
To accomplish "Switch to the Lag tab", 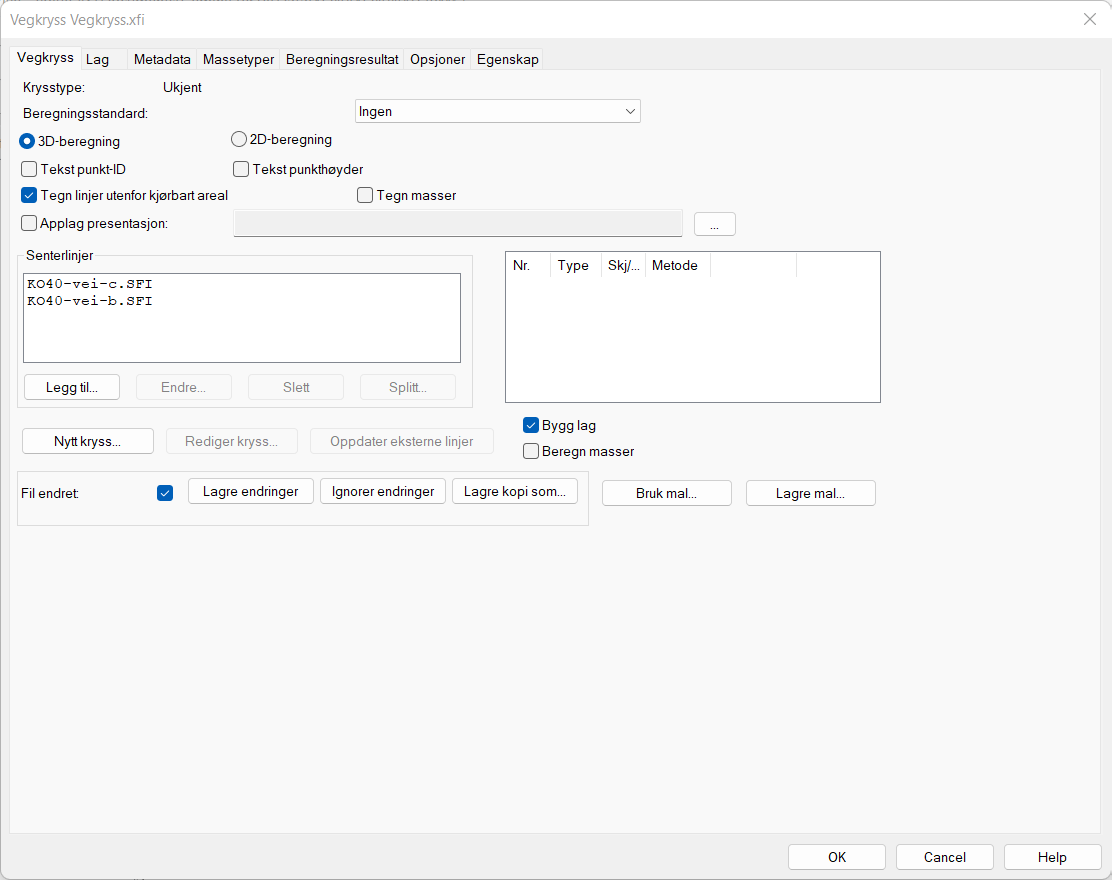I will point(98,60).
